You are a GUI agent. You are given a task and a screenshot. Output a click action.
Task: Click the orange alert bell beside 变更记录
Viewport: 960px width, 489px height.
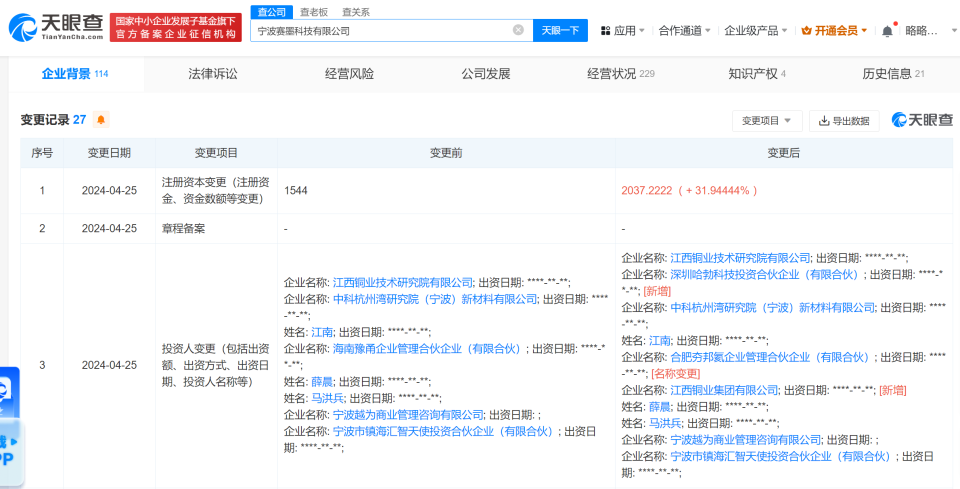pos(101,120)
